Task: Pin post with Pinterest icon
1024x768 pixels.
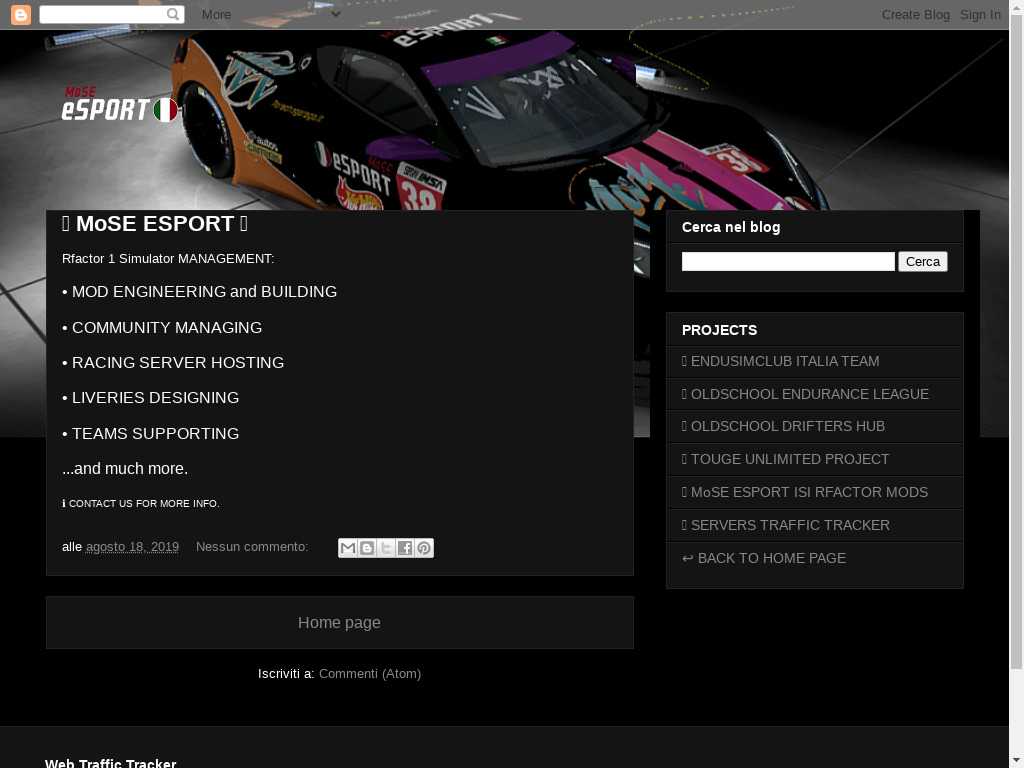Action: tap(424, 548)
